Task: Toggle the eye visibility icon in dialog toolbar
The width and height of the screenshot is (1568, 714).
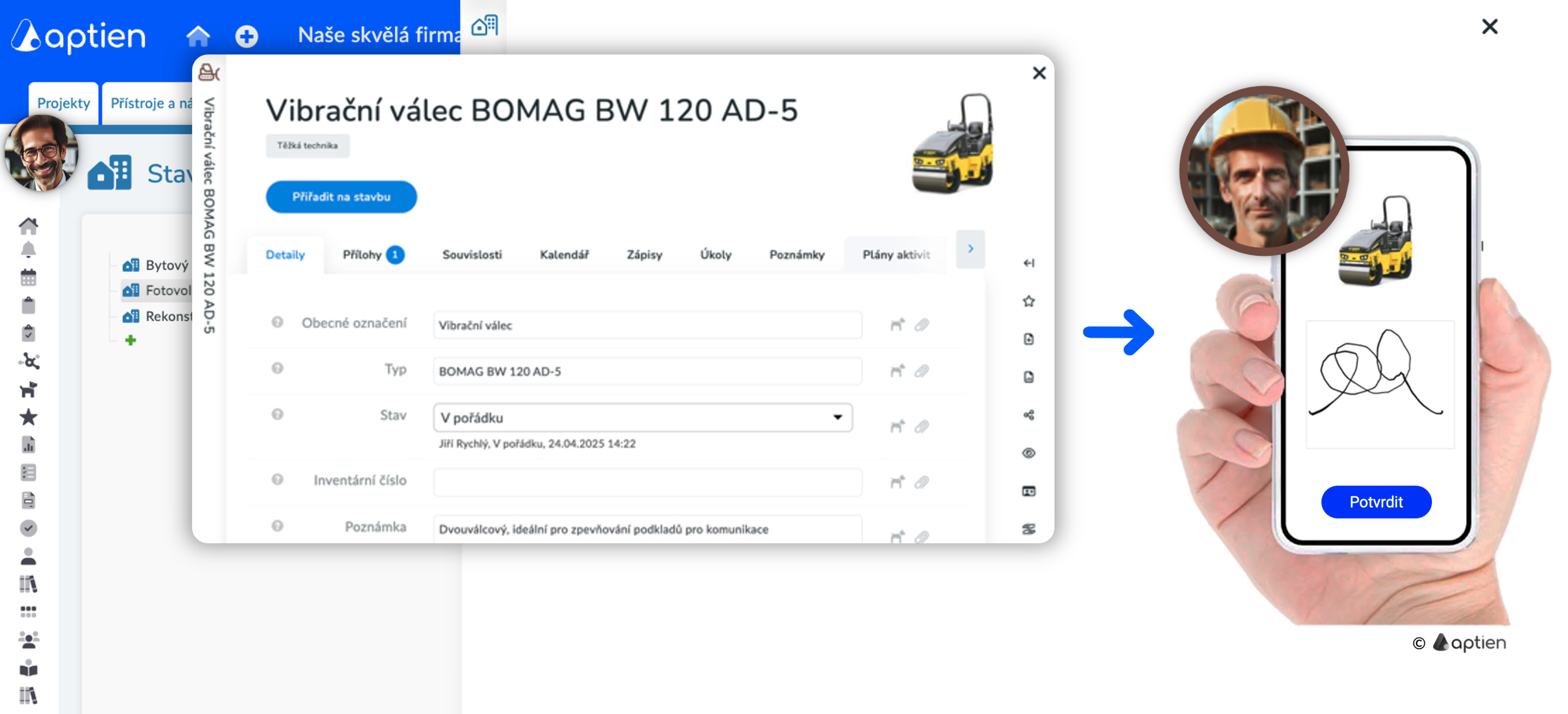Action: point(1028,453)
